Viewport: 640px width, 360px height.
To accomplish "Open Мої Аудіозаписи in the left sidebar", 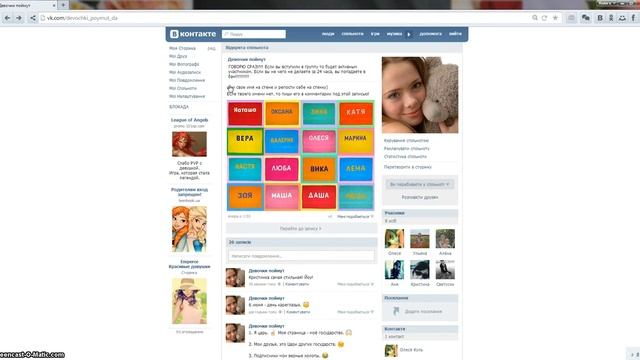I will click(185, 72).
